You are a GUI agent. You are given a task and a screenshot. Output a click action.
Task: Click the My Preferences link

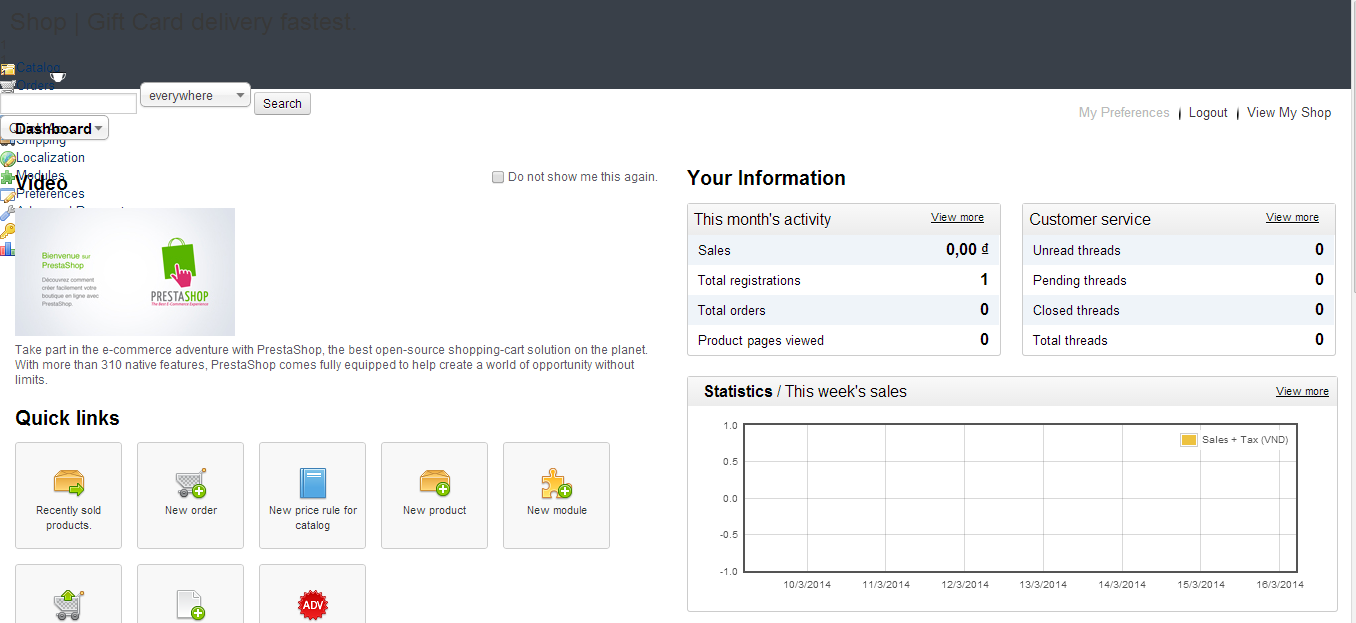(1124, 113)
